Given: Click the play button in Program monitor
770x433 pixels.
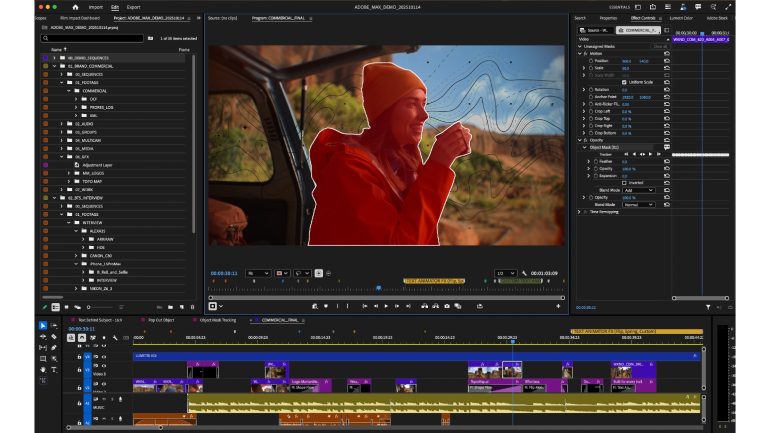Looking at the screenshot, I should (x=386, y=306).
